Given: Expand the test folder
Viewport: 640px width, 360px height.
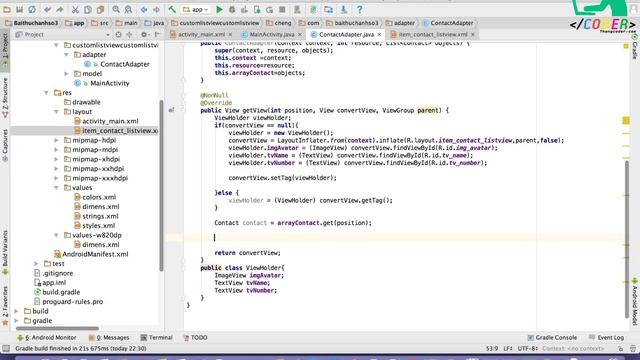Looking at the screenshot, I should tap(36, 264).
